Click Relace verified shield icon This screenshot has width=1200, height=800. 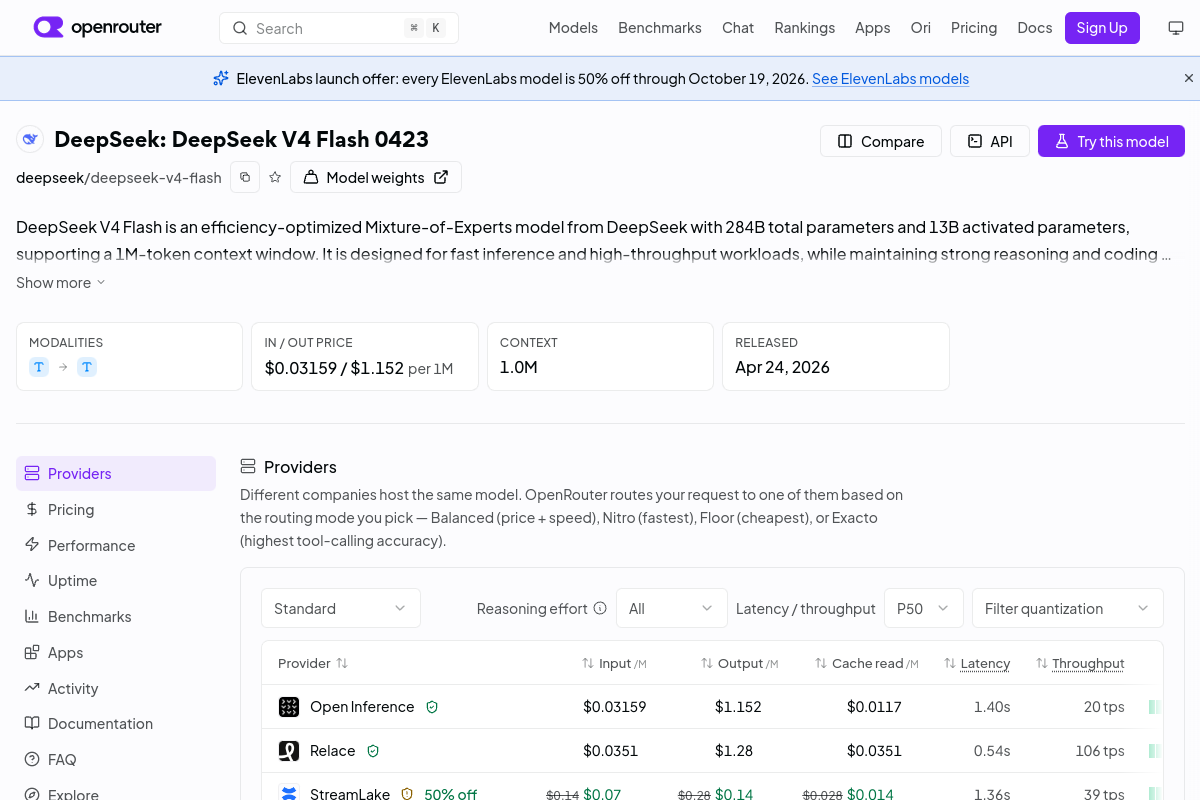click(x=373, y=751)
